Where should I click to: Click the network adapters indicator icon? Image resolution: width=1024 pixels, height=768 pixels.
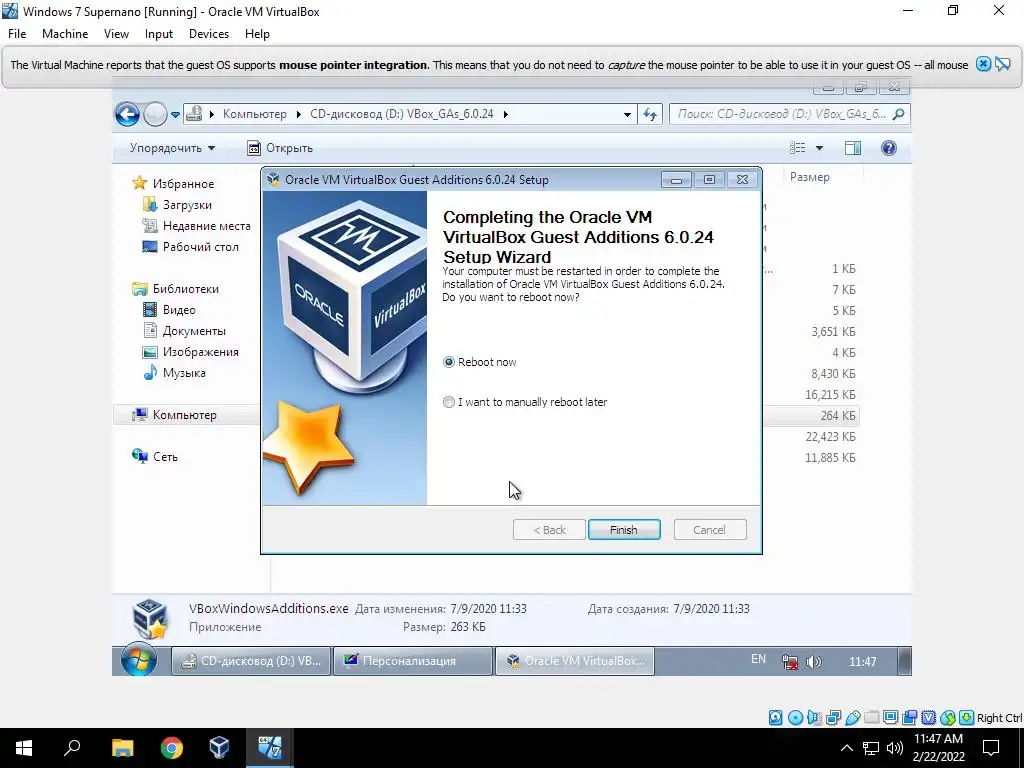(833, 718)
